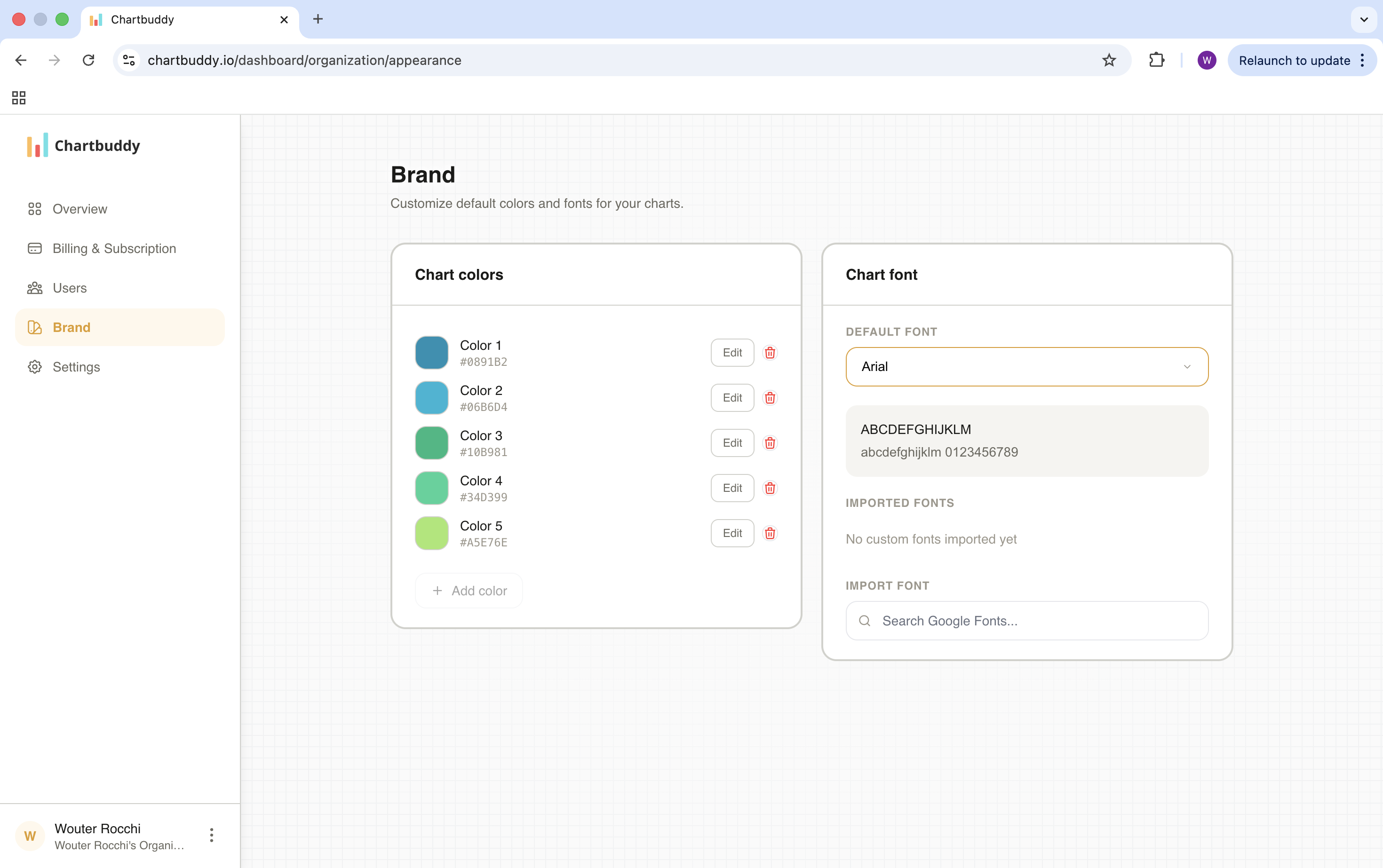
Task: Open the three-dot menu next to Wouter Rocchi
Action: pyautogui.click(x=211, y=835)
